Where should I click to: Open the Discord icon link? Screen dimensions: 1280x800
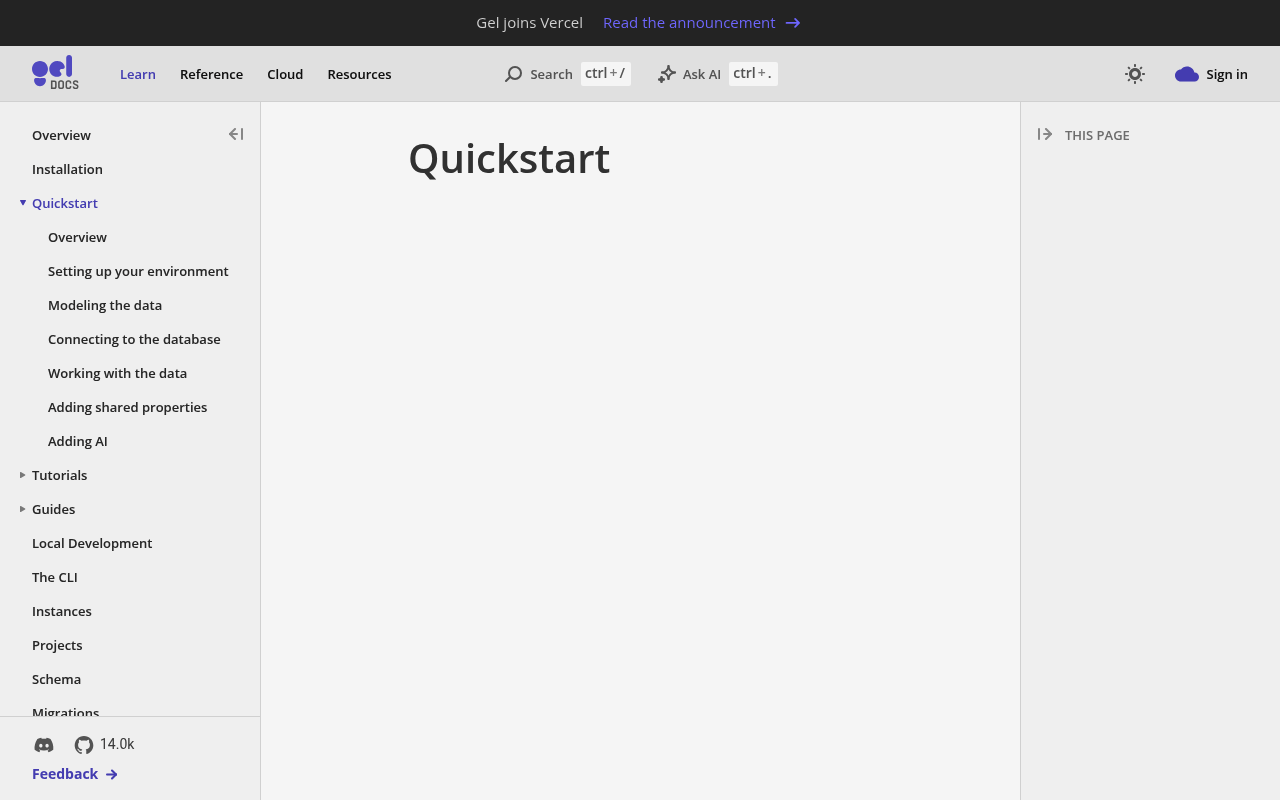coord(44,745)
